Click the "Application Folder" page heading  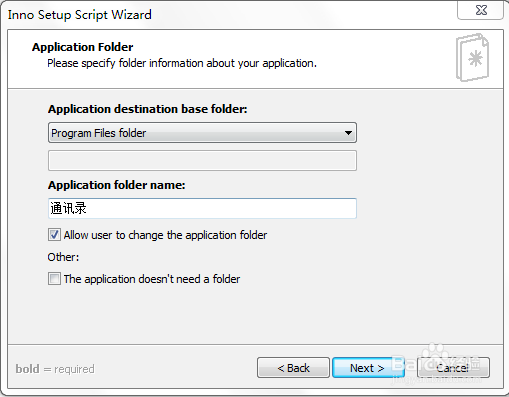[83, 47]
